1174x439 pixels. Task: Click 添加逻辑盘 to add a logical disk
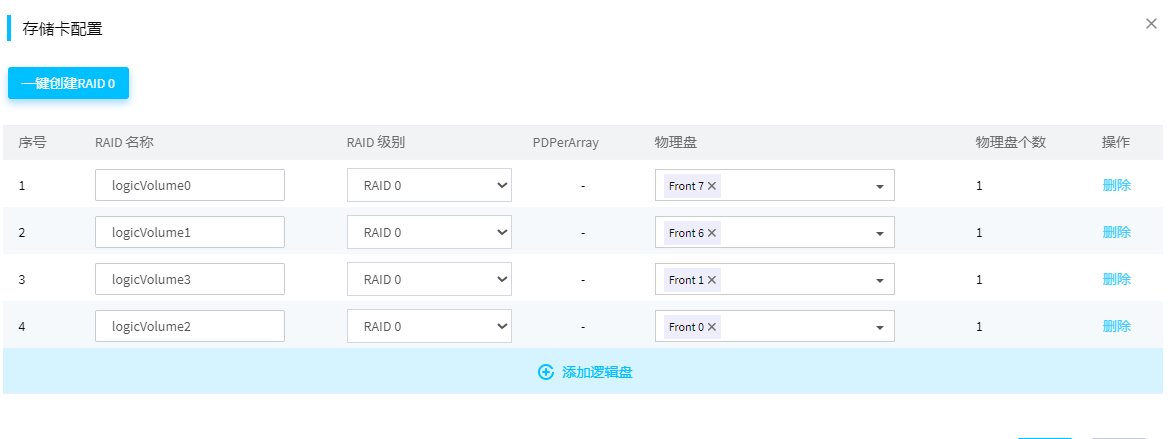click(x=596, y=372)
